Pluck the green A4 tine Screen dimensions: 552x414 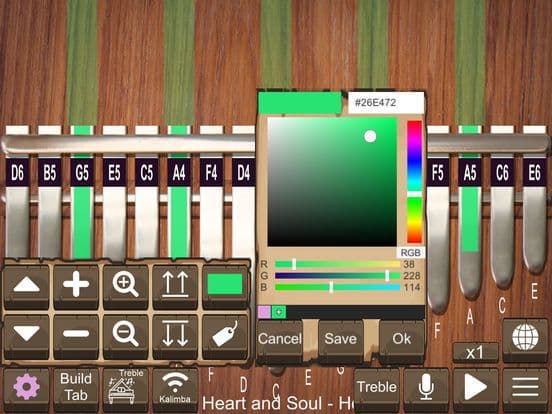(x=179, y=222)
